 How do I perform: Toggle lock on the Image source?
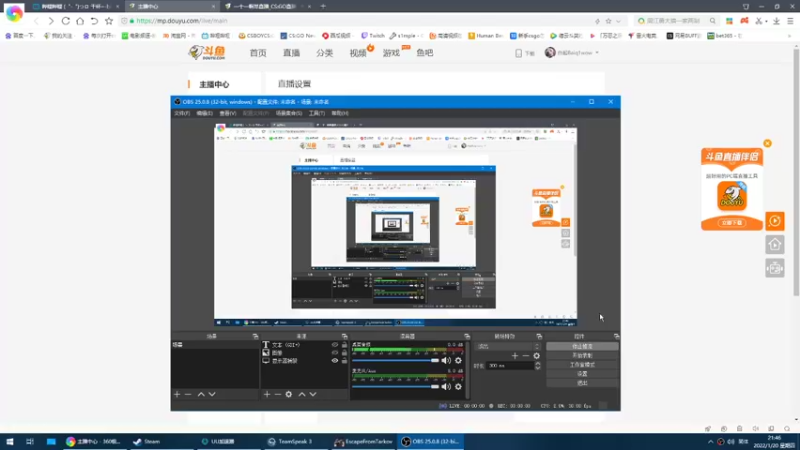click(344, 353)
